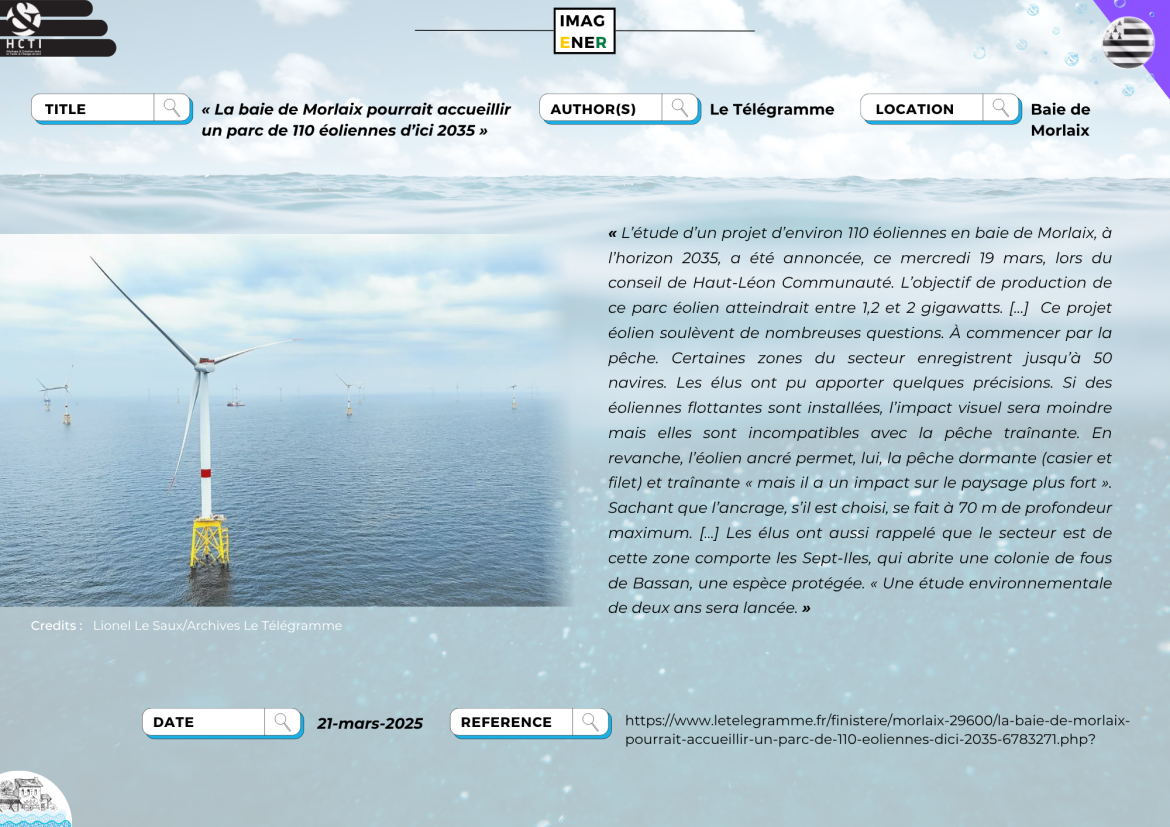The height and width of the screenshot is (827, 1170).
Task: Select the DATE search field
Action: pyautogui.click(x=222, y=723)
